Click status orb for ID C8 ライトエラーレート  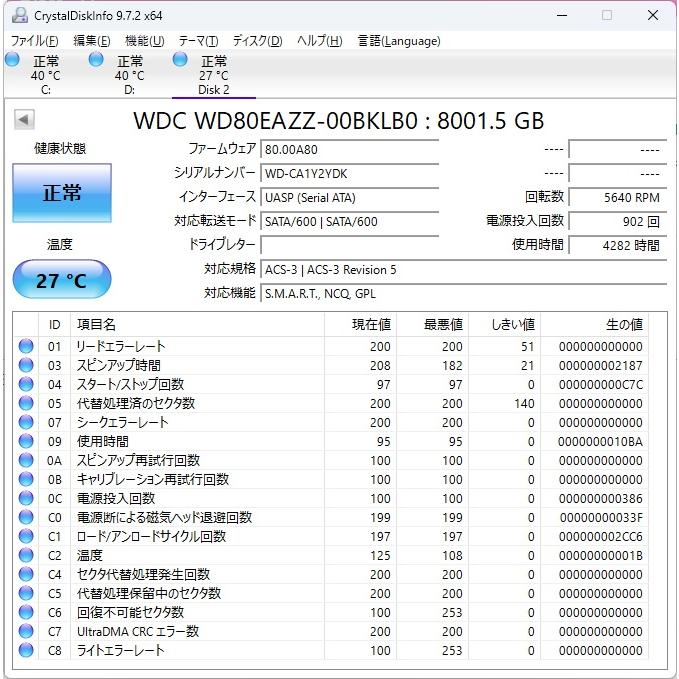pos(26,650)
